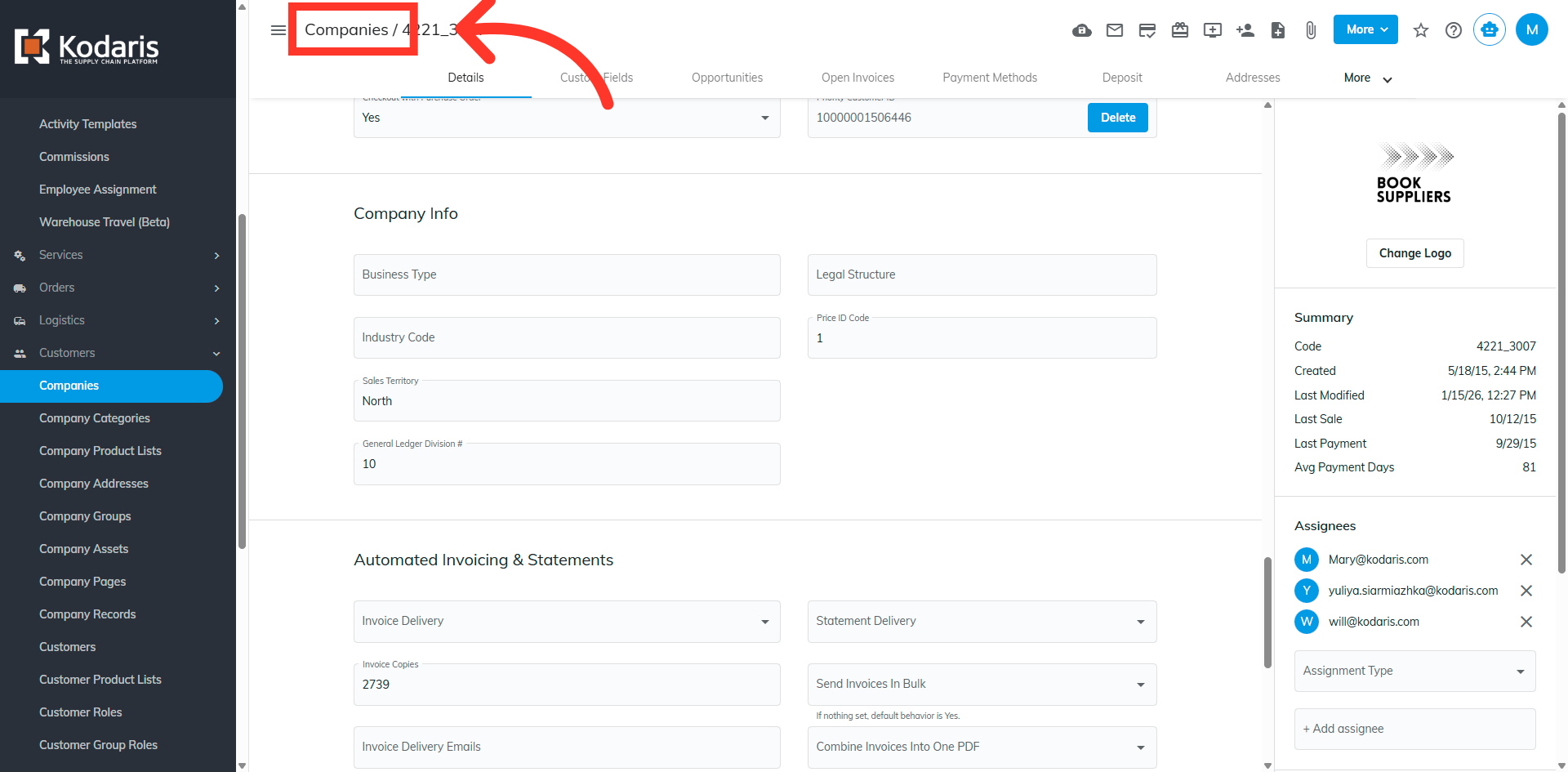Click the Business Type field
Image resolution: width=1568 pixels, height=772 pixels.
[x=567, y=275]
